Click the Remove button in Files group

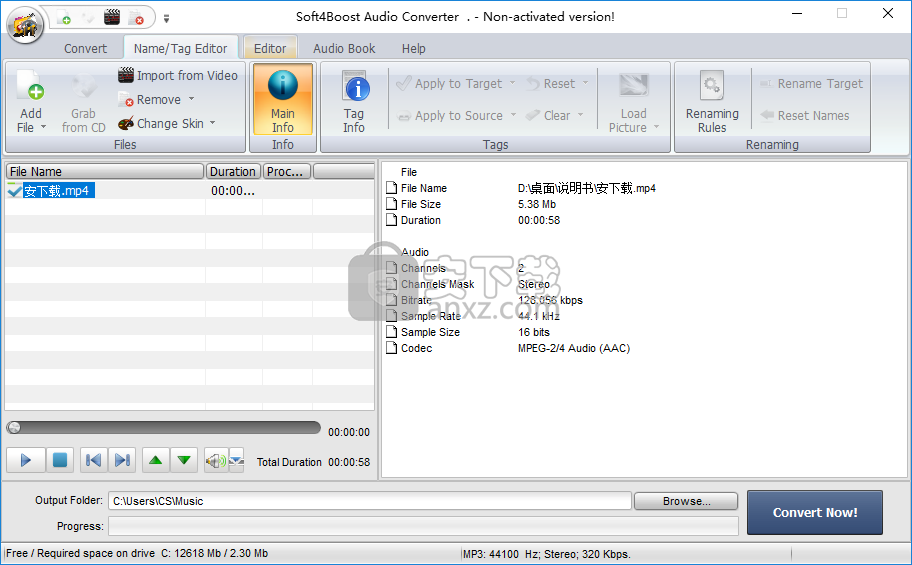click(x=150, y=100)
